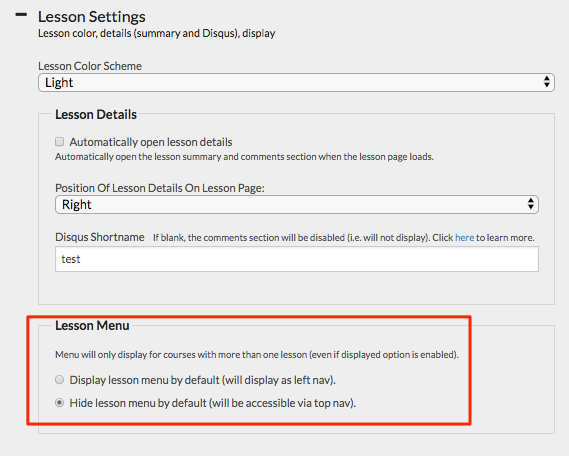Click the Disqus Shortname label
The width and height of the screenshot is (569, 456).
[x=100, y=237]
